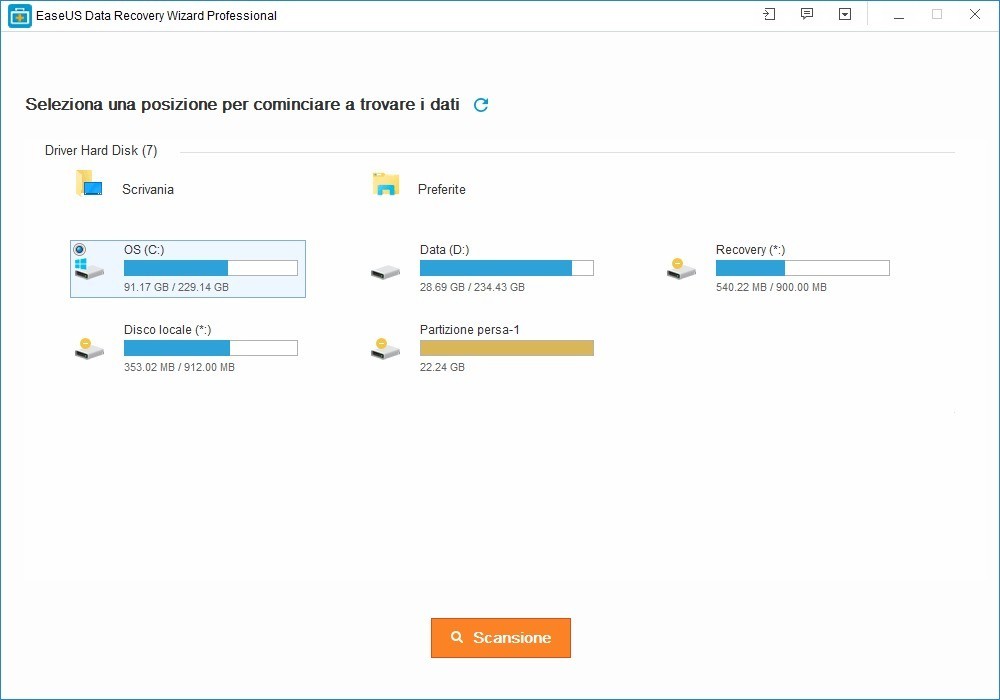Click the yellow Partizione persa-1 bar
Screen dimensions: 1000x700
506,348
